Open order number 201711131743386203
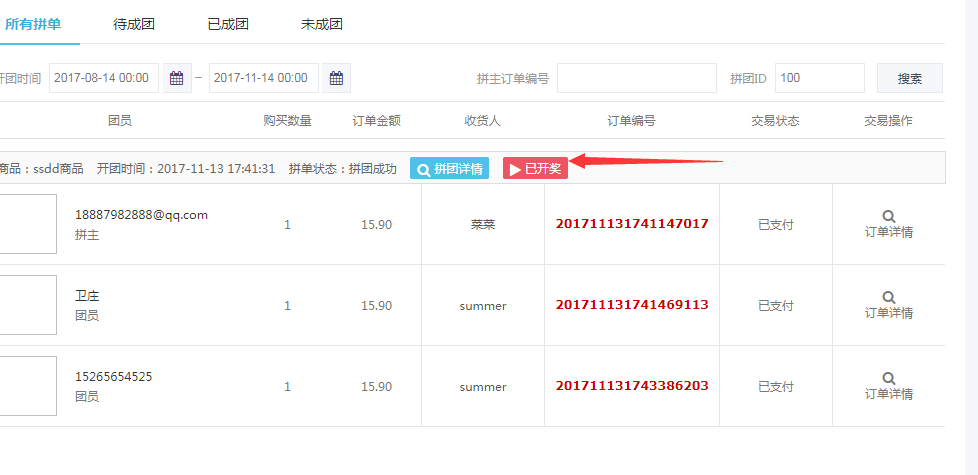 [632, 386]
